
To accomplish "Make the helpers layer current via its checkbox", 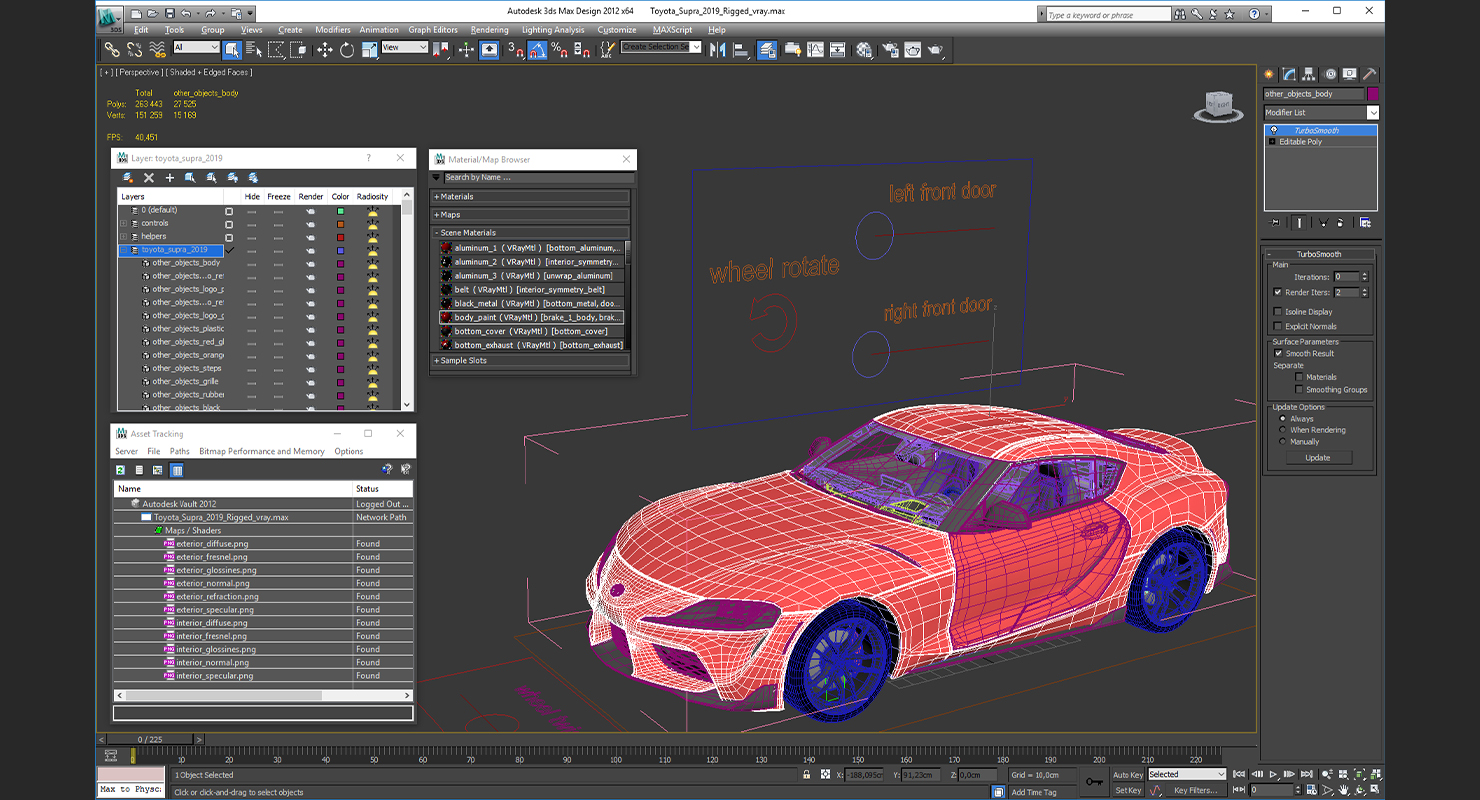I will 229,237.
